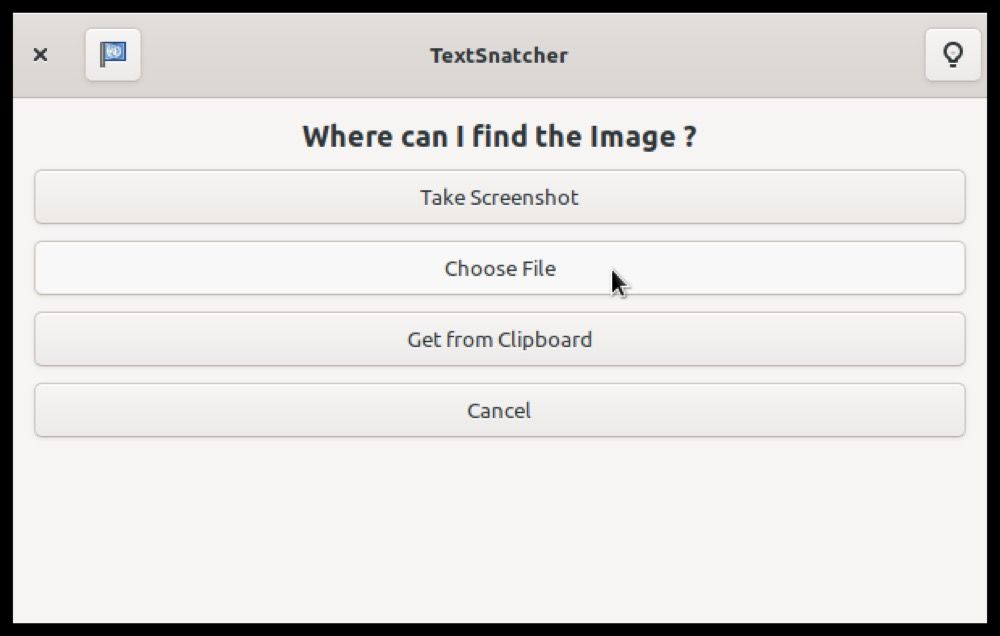Pick an image file to read
The height and width of the screenshot is (636, 1000).
point(499,268)
